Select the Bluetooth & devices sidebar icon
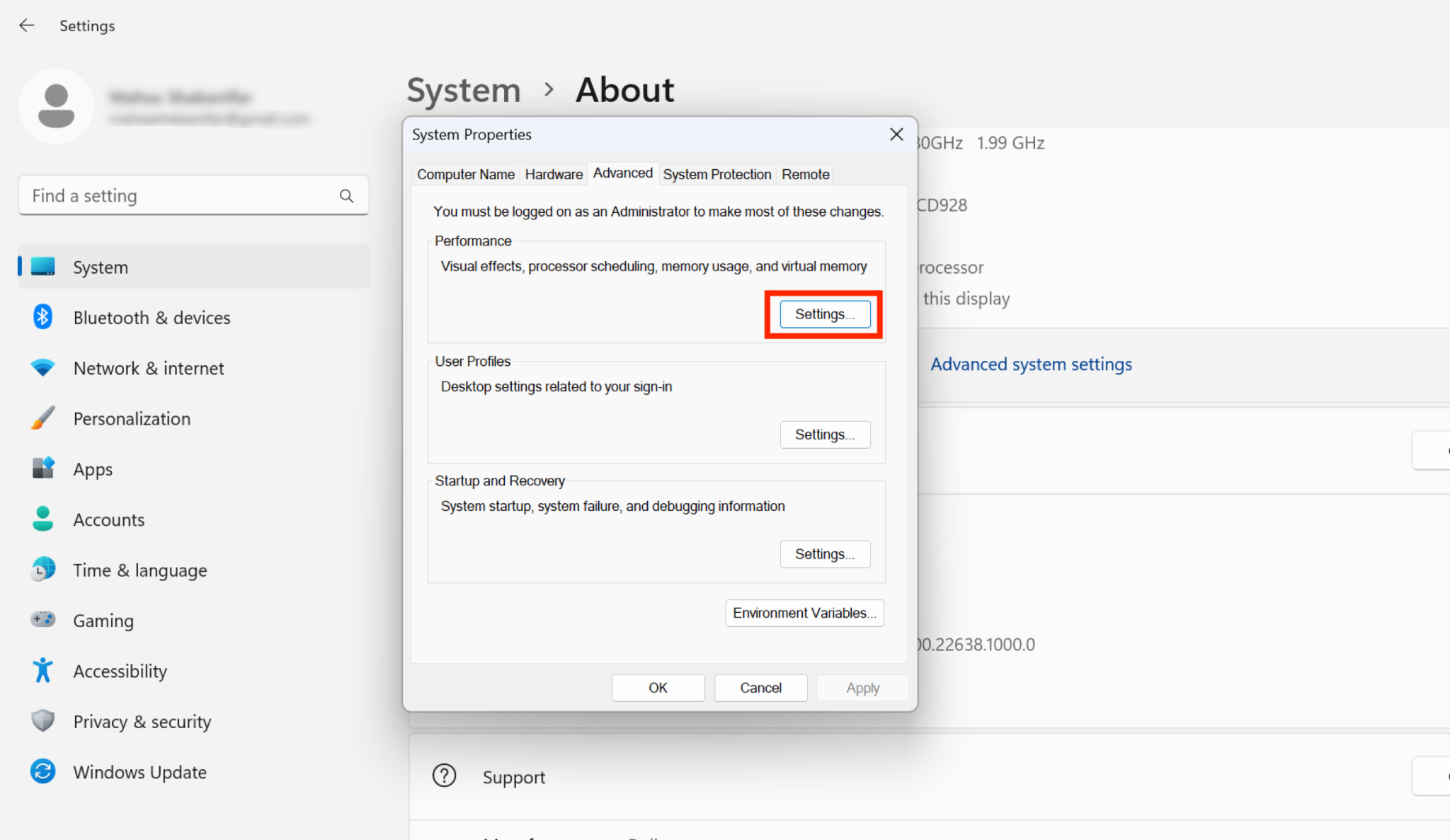The height and width of the screenshot is (840, 1450). tap(42, 317)
